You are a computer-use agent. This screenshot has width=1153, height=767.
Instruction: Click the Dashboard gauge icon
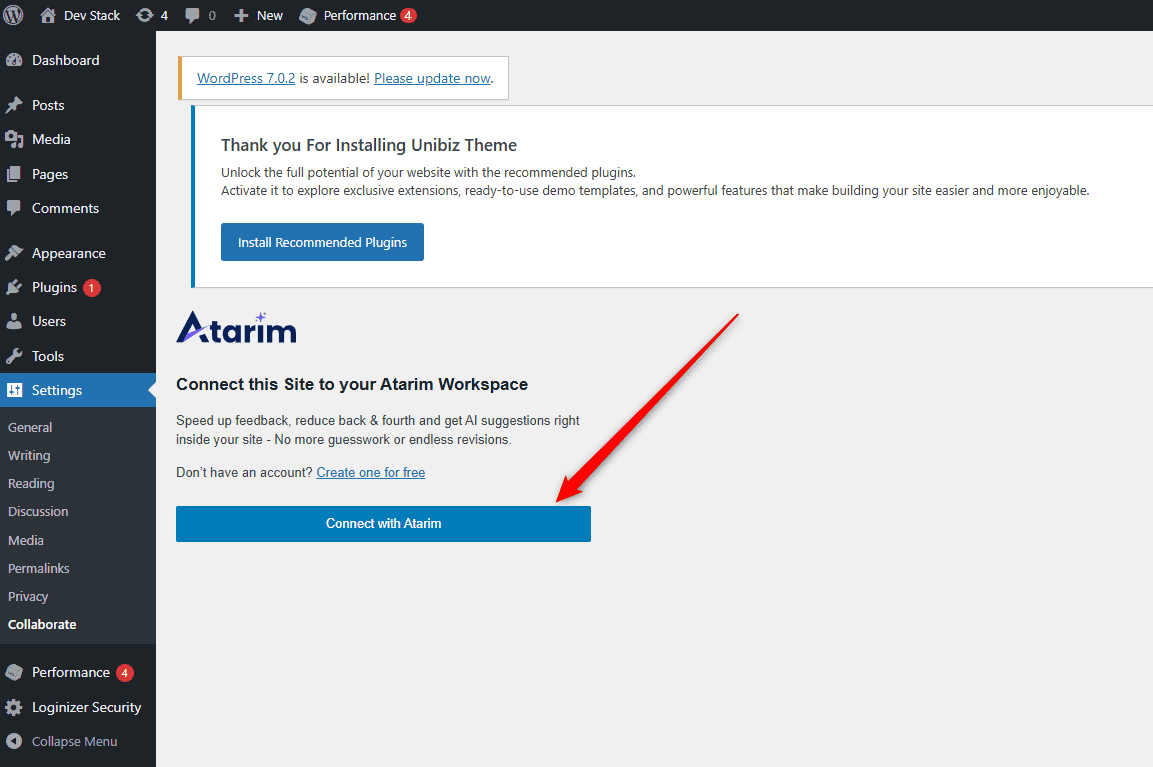coord(14,60)
